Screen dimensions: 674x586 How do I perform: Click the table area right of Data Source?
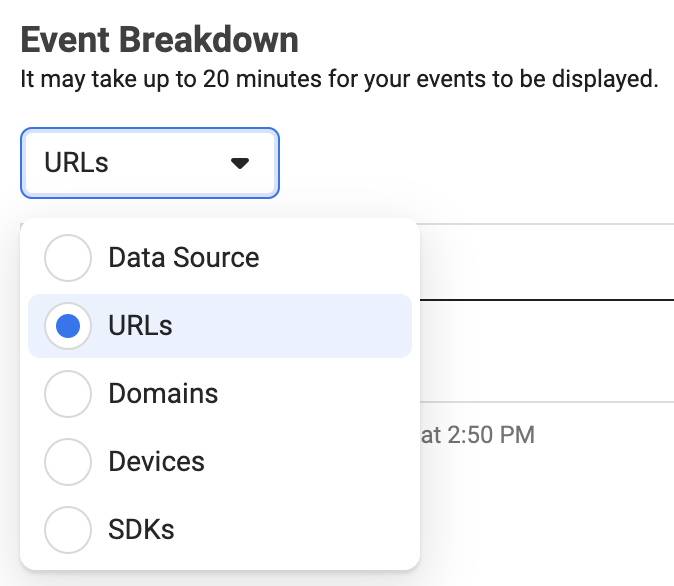pyautogui.click(x=547, y=262)
